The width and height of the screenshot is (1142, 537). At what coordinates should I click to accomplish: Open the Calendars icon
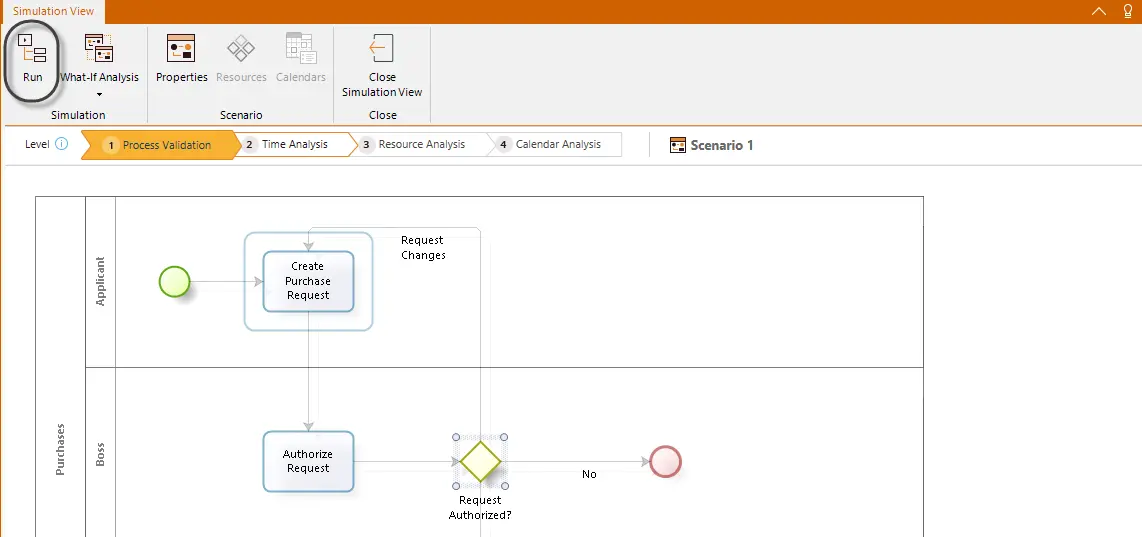pyautogui.click(x=301, y=58)
